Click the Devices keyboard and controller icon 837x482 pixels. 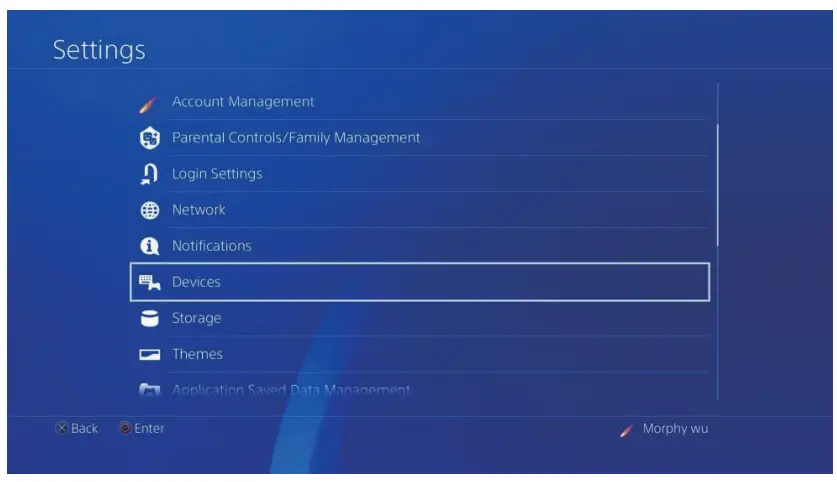149,282
